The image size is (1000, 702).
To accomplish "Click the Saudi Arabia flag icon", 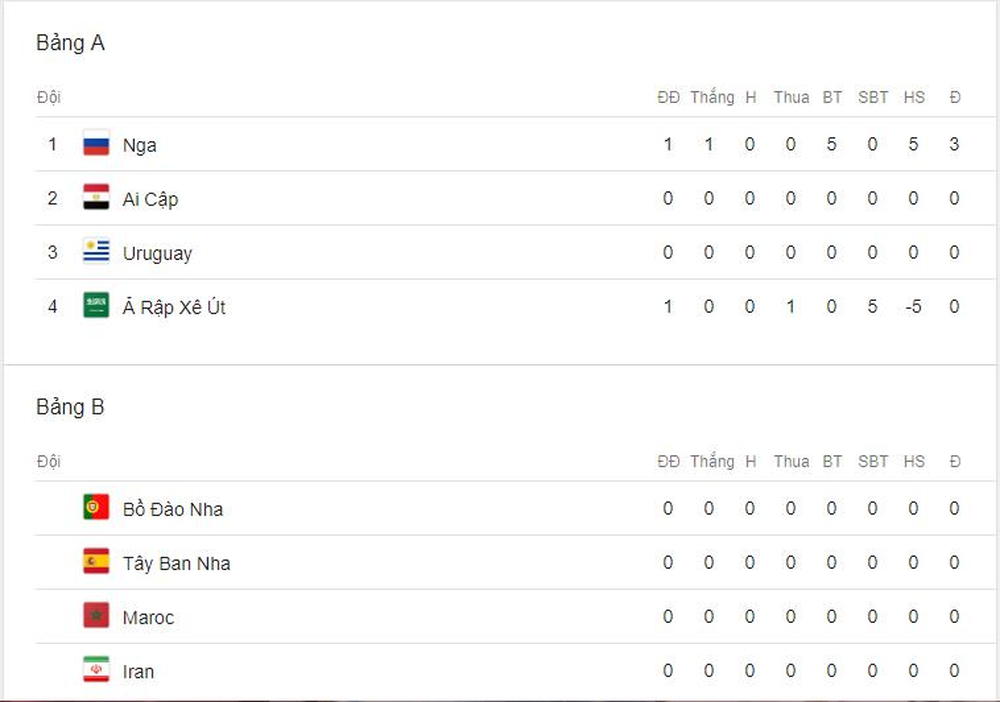I will (96, 306).
